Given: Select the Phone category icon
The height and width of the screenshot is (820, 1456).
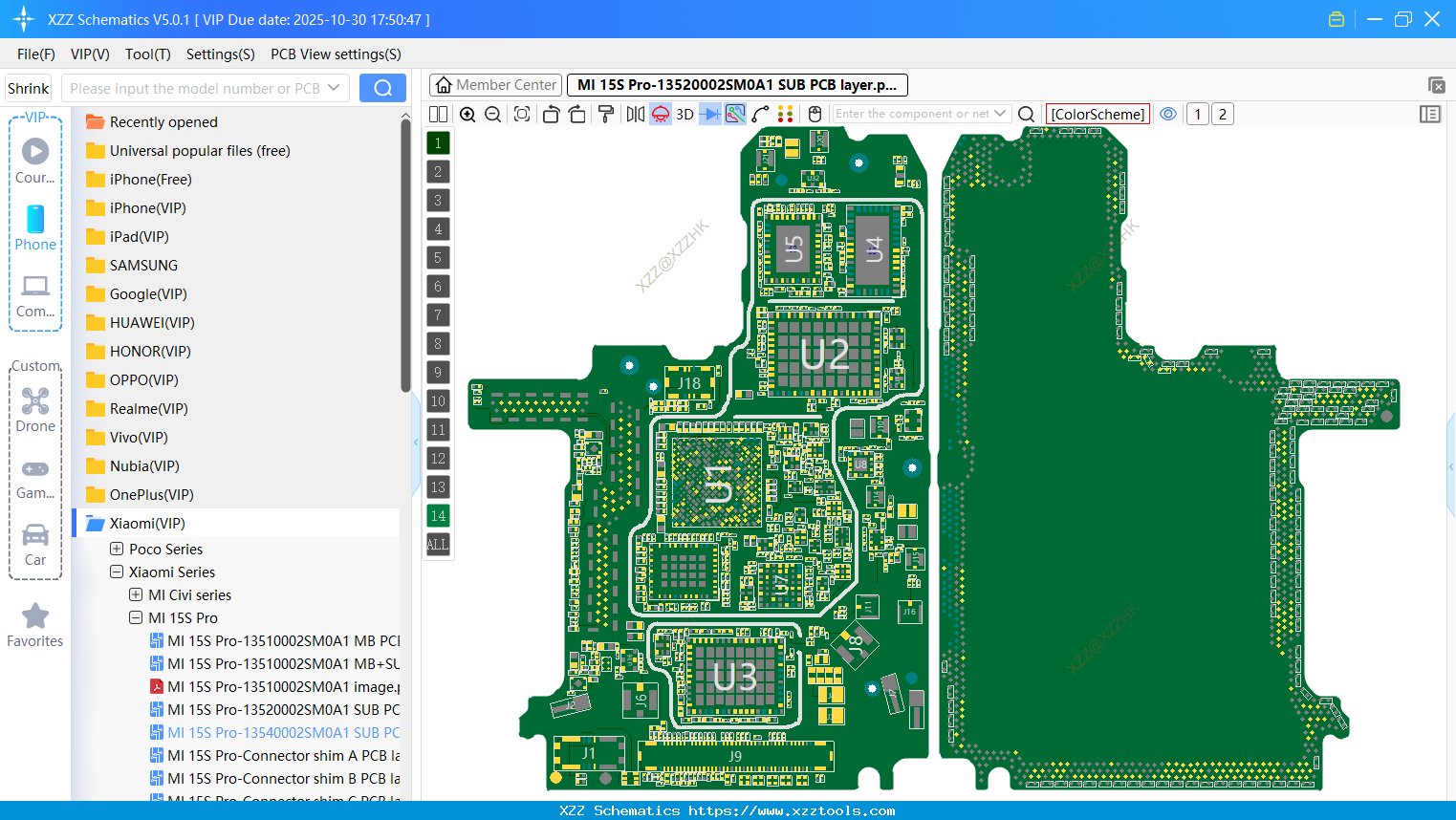Looking at the screenshot, I should (x=35, y=227).
